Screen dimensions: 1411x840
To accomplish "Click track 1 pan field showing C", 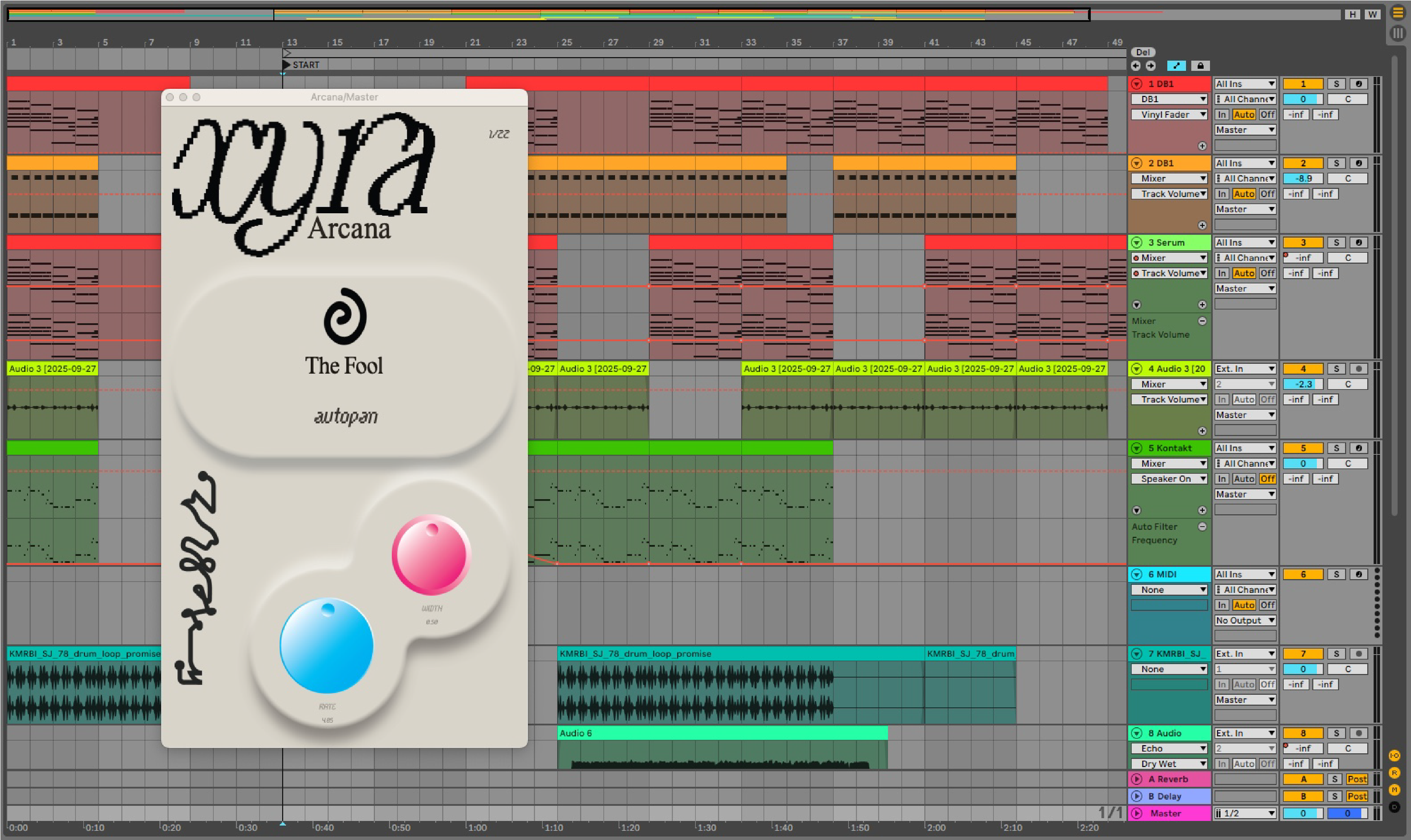I will 1348,99.
